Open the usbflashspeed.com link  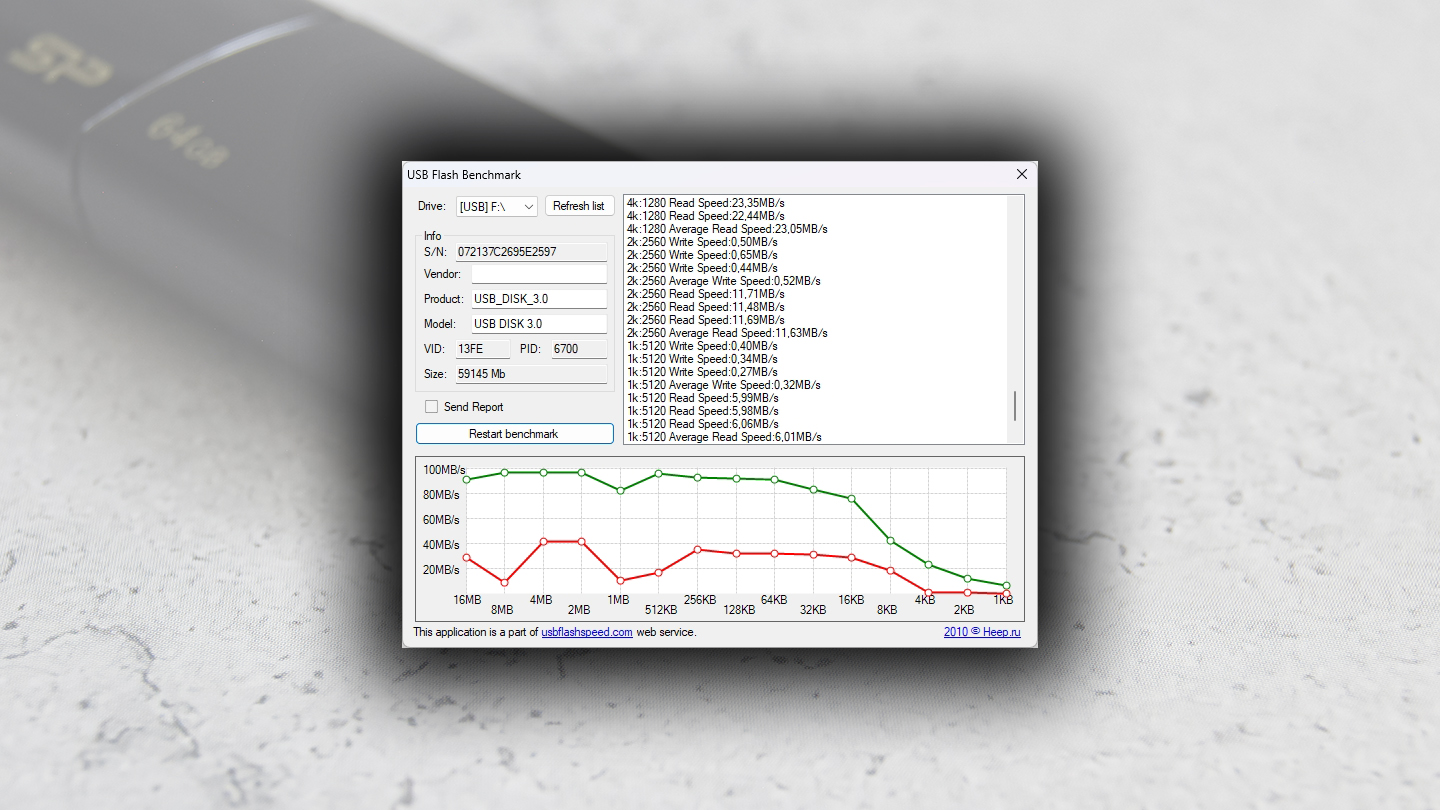point(587,632)
